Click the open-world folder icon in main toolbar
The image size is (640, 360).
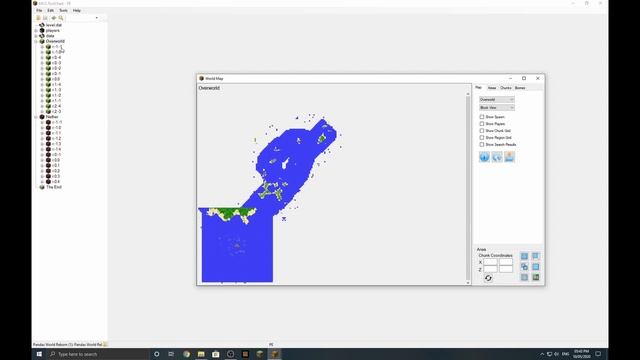(x=38, y=18)
